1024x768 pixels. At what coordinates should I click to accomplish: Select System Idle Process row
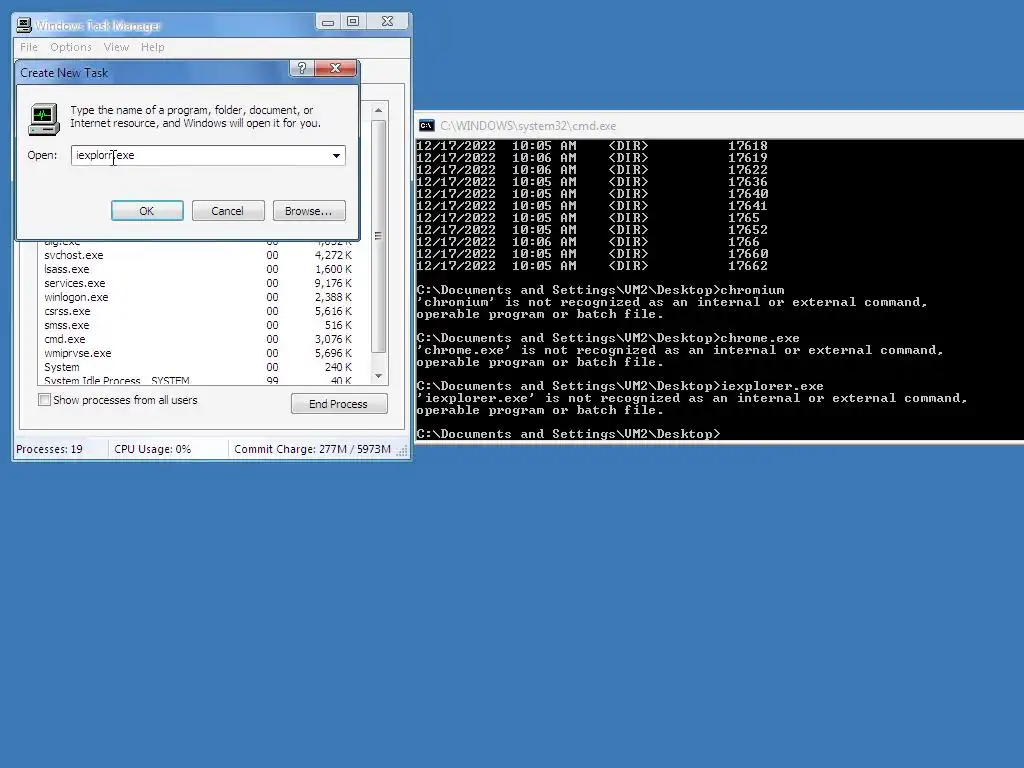point(198,380)
